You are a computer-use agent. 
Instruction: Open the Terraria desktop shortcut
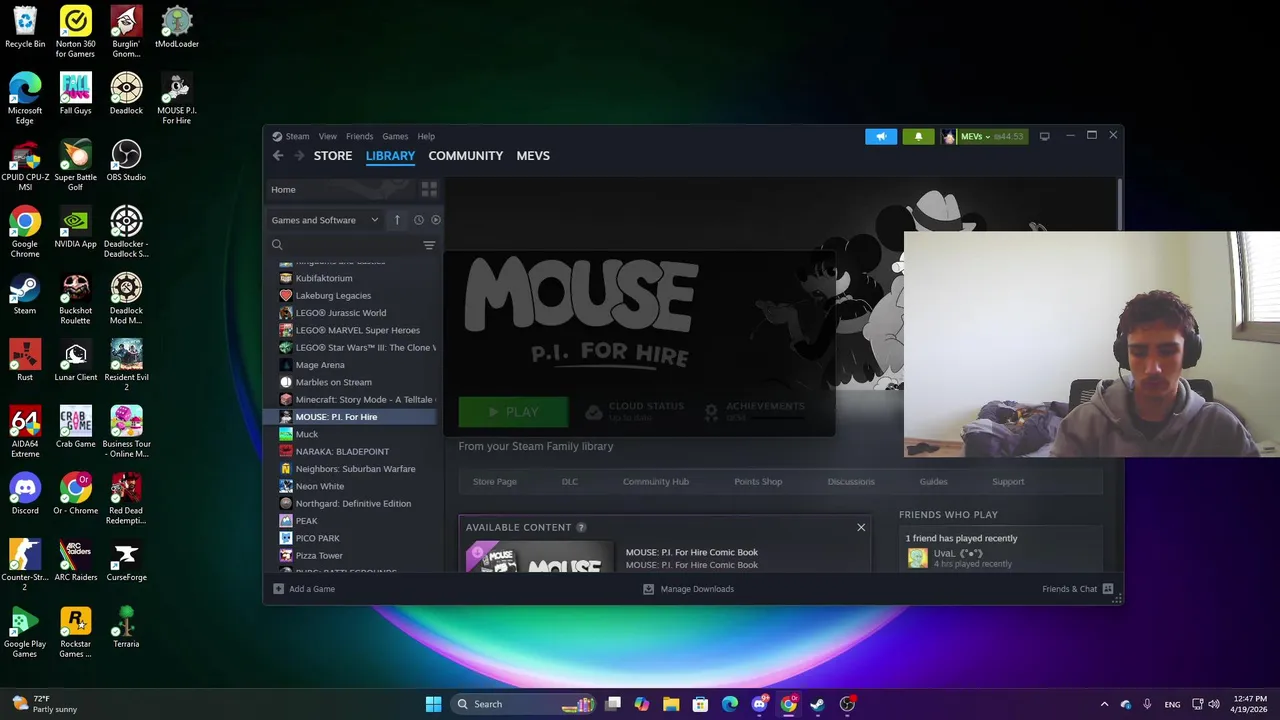tap(126, 627)
